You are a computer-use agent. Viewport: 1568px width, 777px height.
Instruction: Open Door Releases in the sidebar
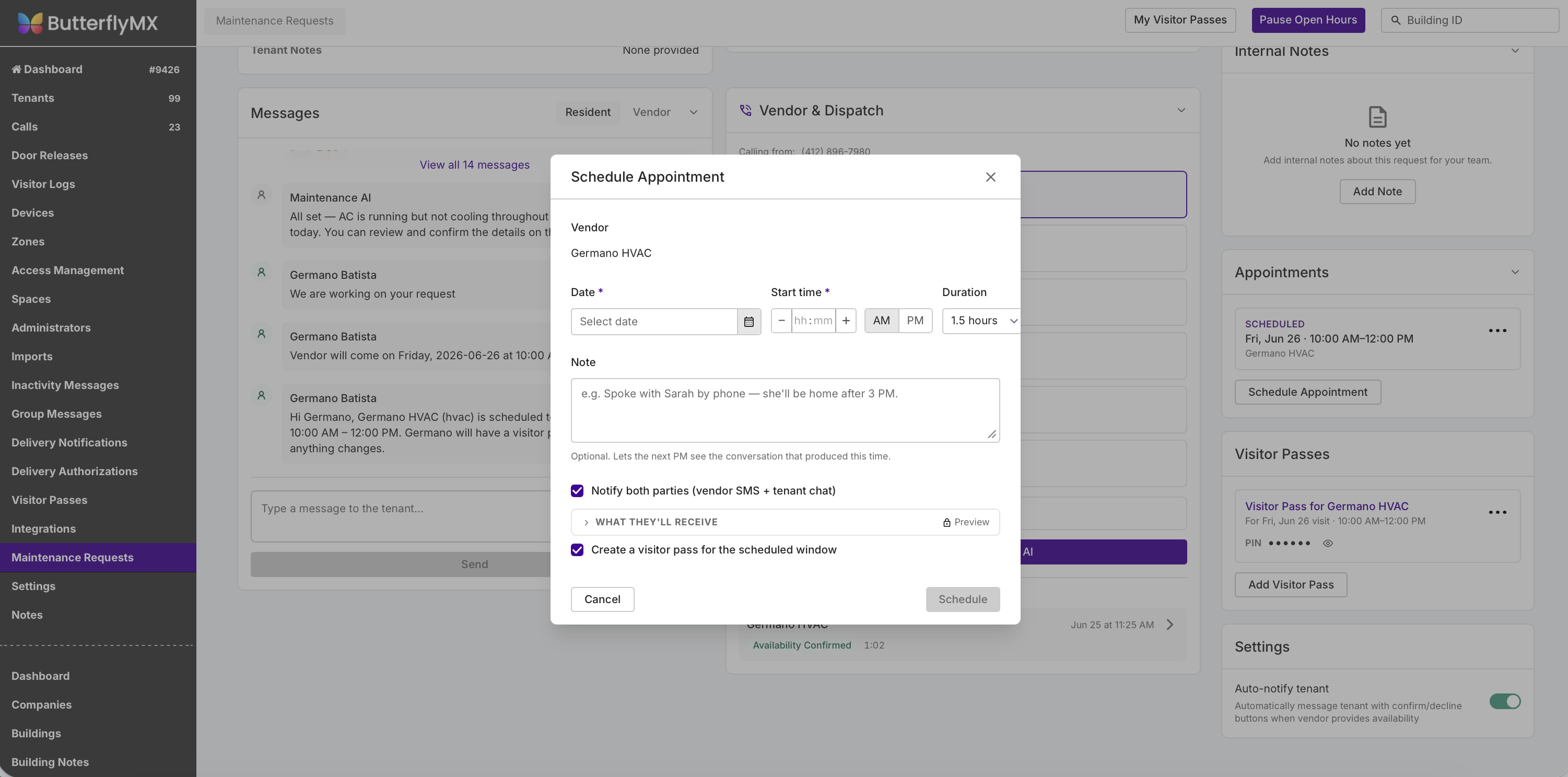pos(98,155)
